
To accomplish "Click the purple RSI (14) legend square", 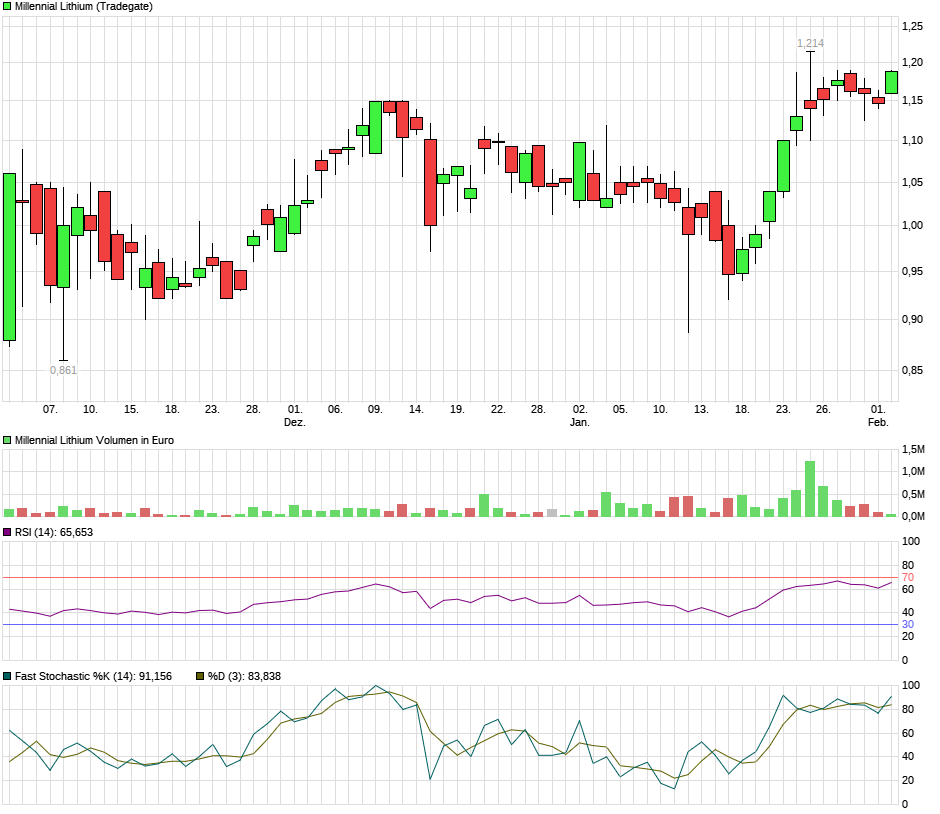I will coord(8,532).
